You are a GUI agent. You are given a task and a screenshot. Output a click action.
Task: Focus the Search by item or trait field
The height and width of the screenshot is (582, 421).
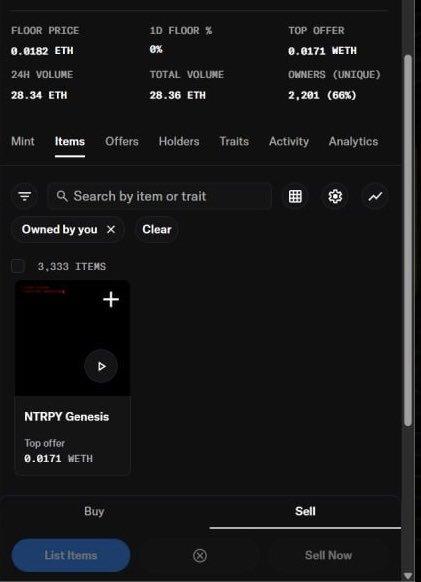click(160, 196)
